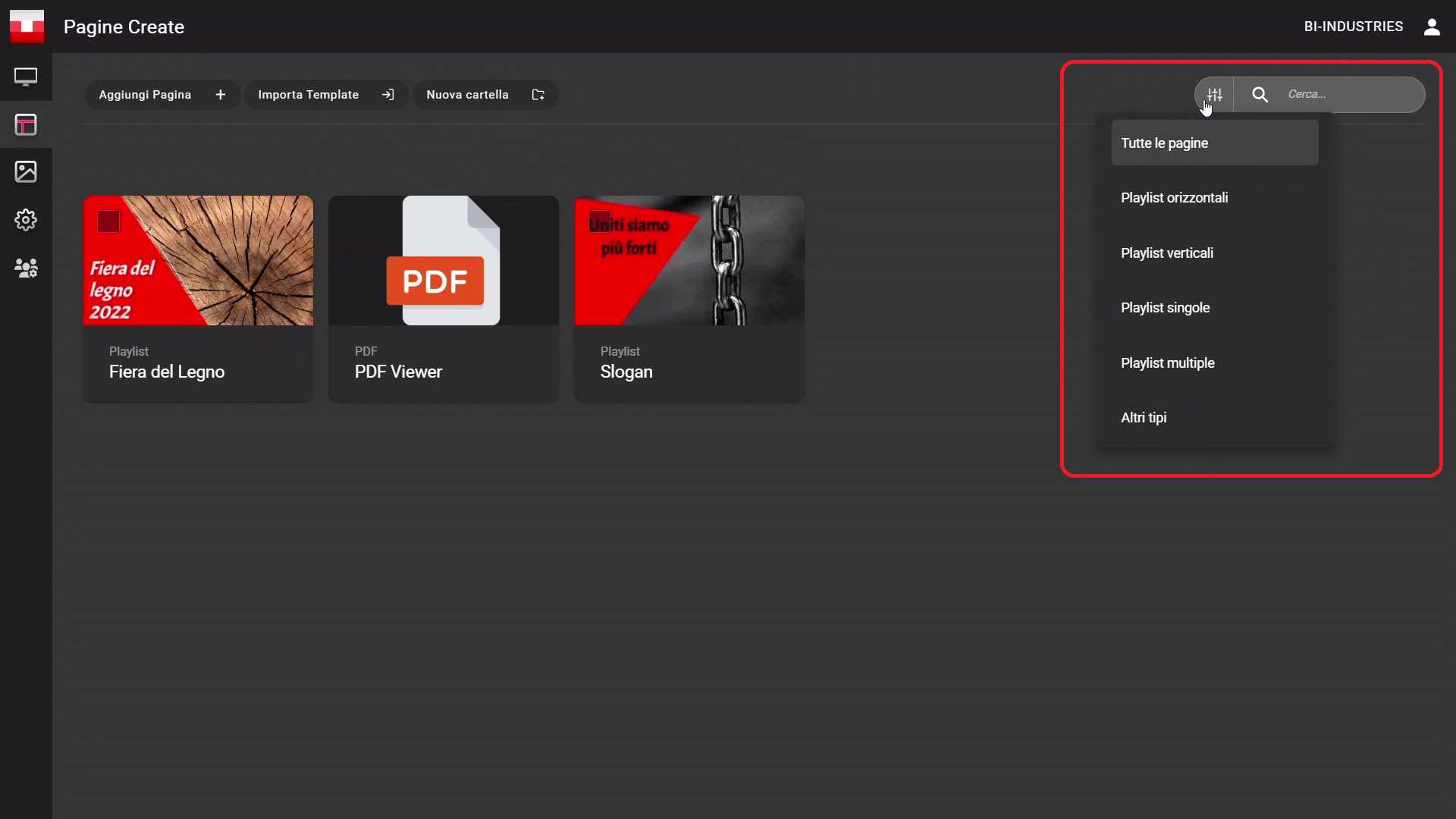Open the page layouts sidebar icon
The image size is (1456, 819).
tap(26, 124)
